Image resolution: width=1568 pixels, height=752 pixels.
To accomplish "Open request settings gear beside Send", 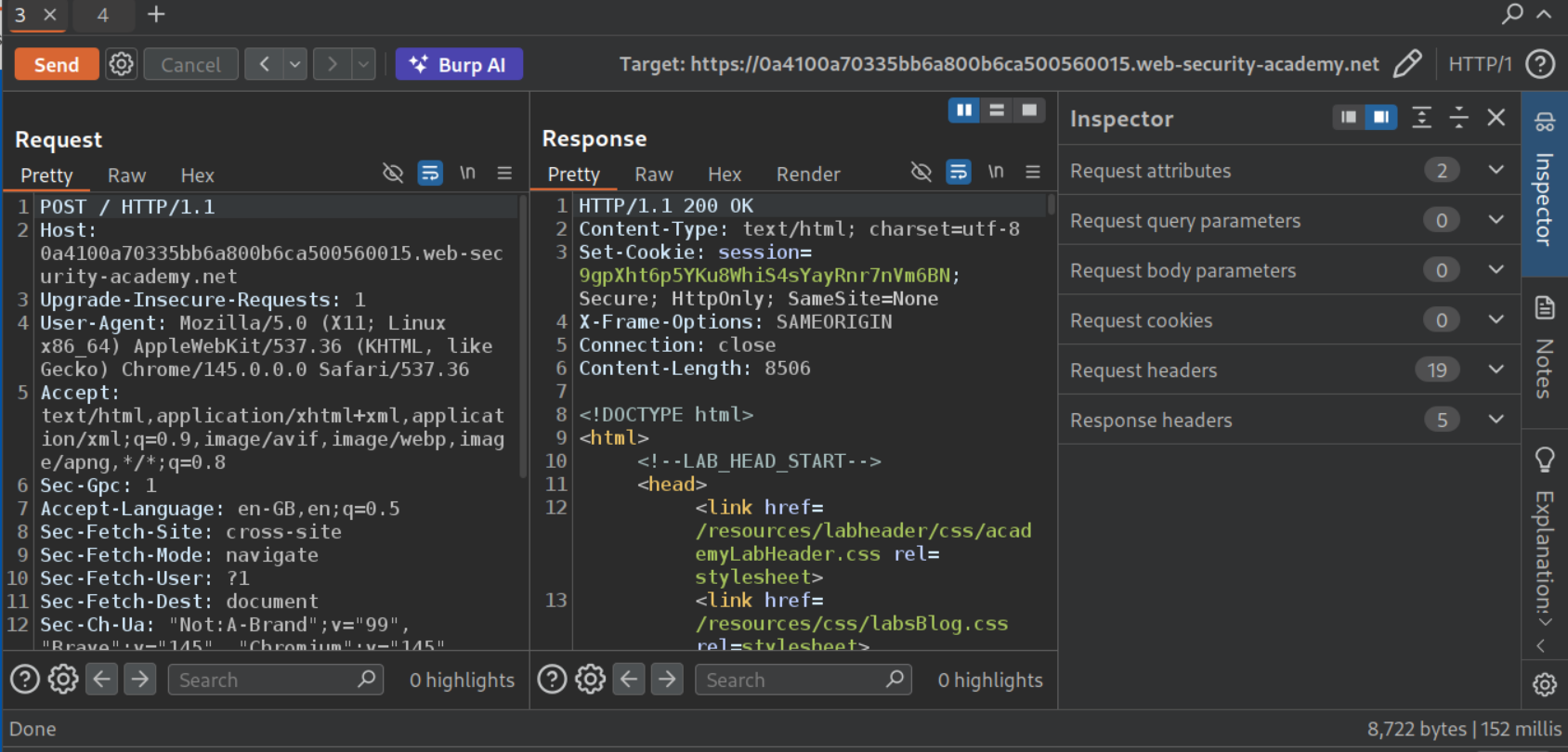I will click(x=122, y=64).
